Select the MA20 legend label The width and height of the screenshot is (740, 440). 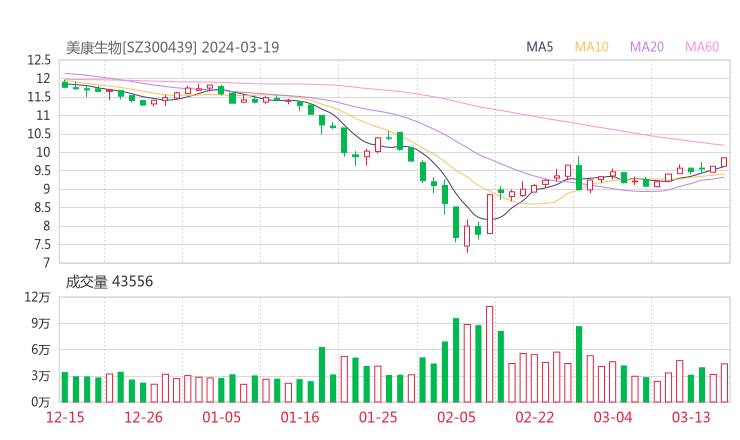647,47
